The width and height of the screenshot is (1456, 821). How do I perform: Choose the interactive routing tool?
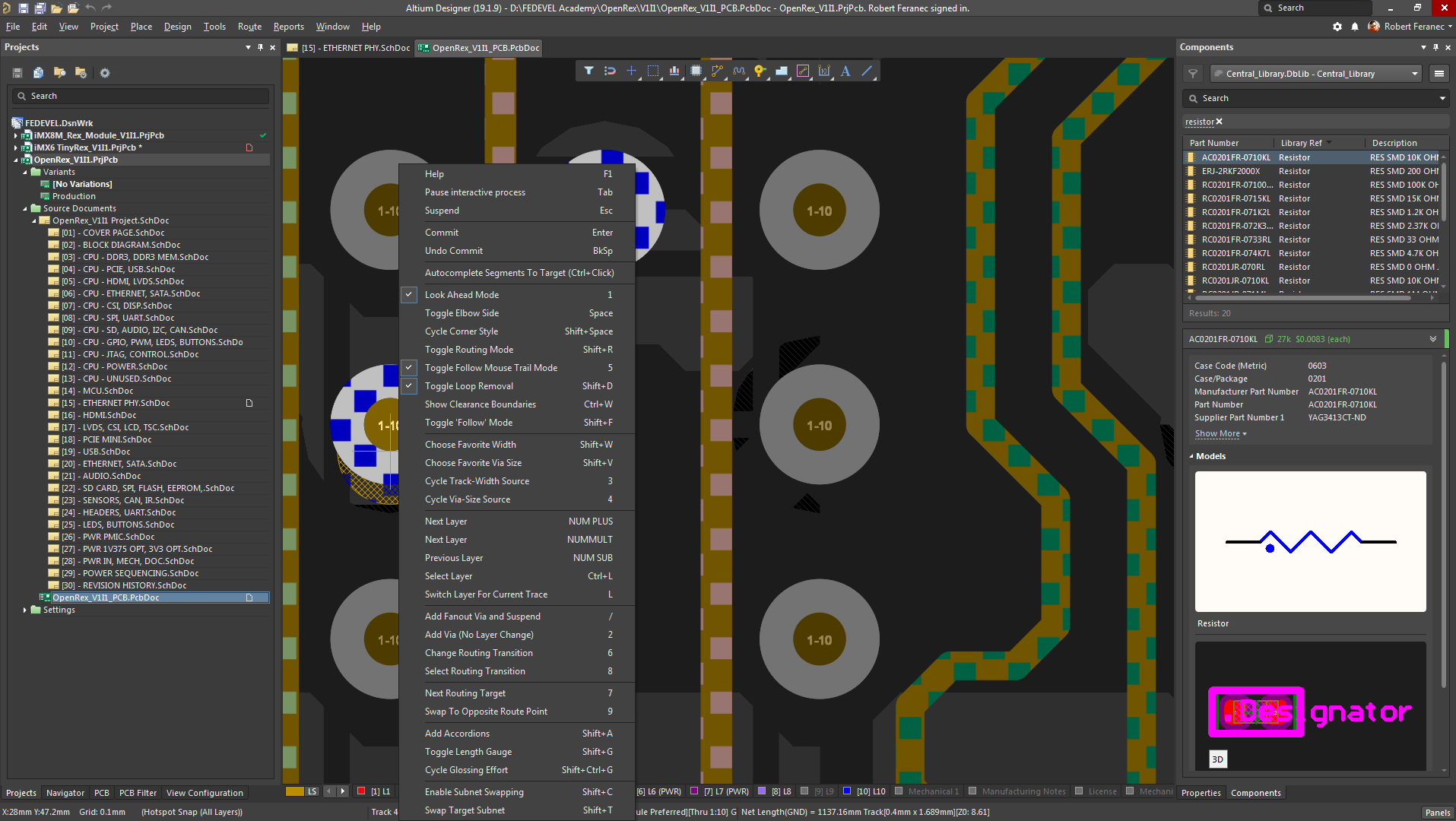717,71
